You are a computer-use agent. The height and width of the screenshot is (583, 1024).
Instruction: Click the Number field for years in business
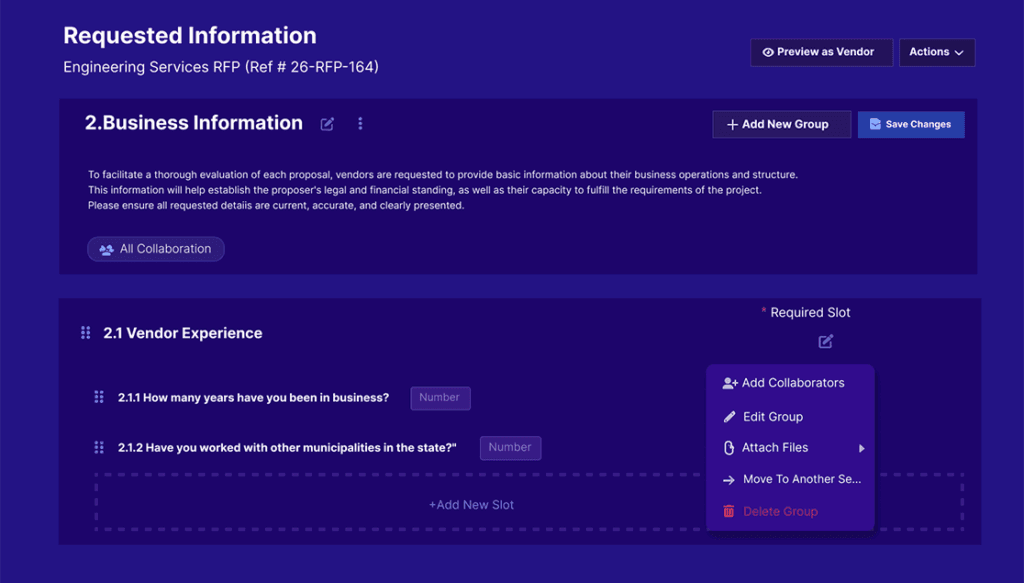[x=440, y=398]
